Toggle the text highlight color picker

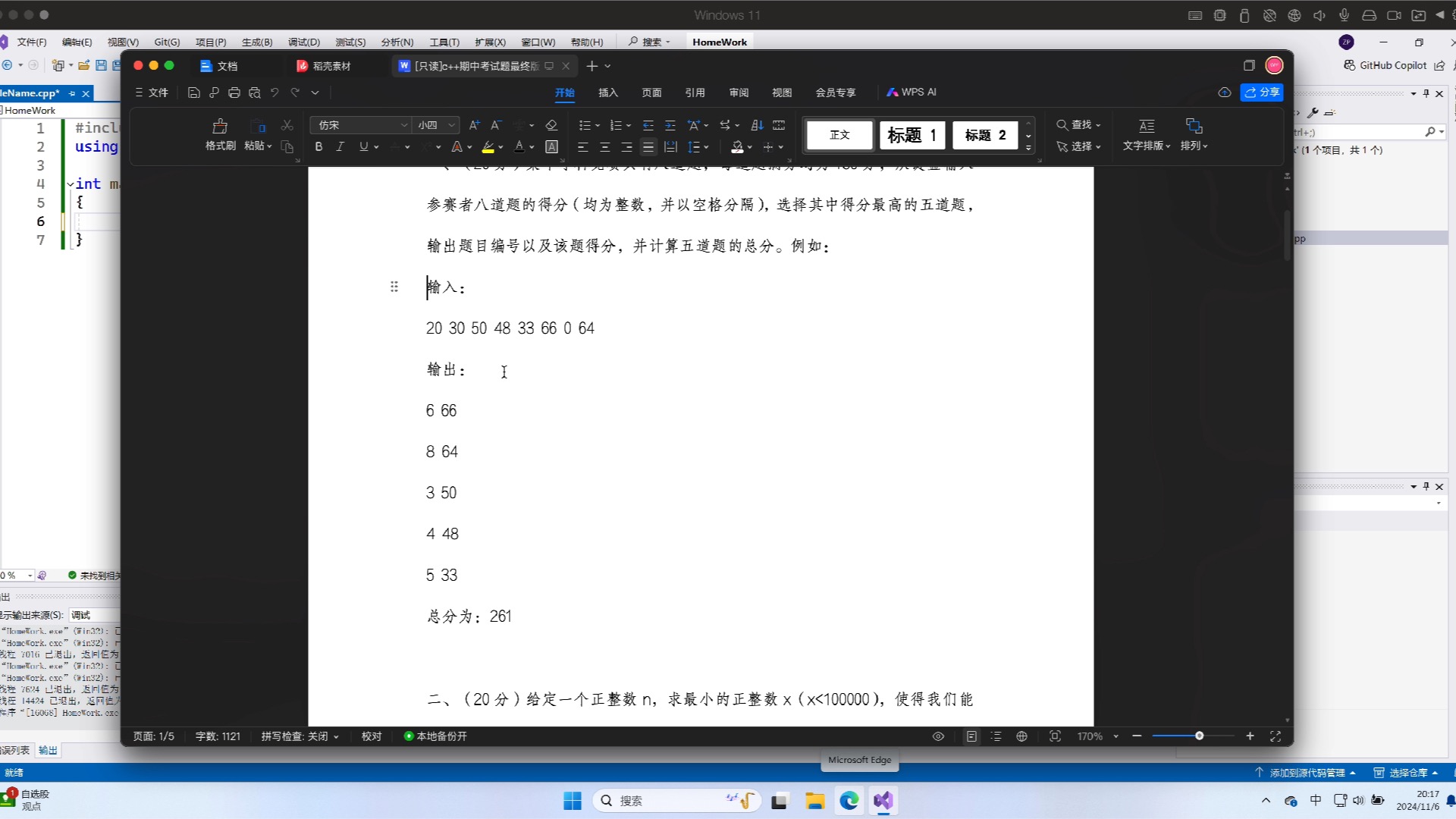coord(503,147)
